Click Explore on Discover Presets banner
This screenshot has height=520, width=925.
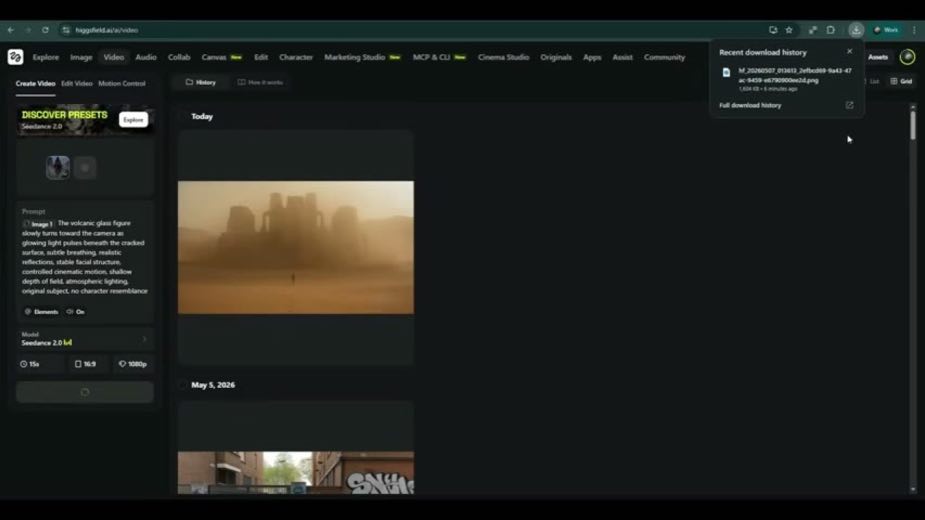pyautogui.click(x=133, y=119)
